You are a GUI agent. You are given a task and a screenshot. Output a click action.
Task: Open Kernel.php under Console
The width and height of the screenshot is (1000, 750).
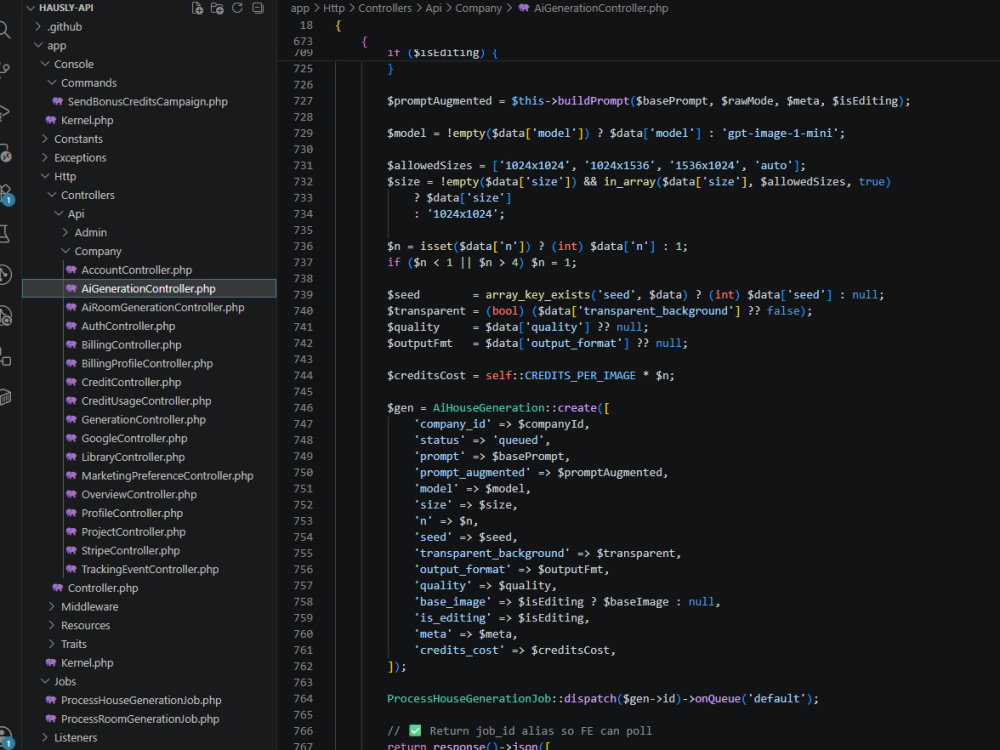tap(87, 120)
